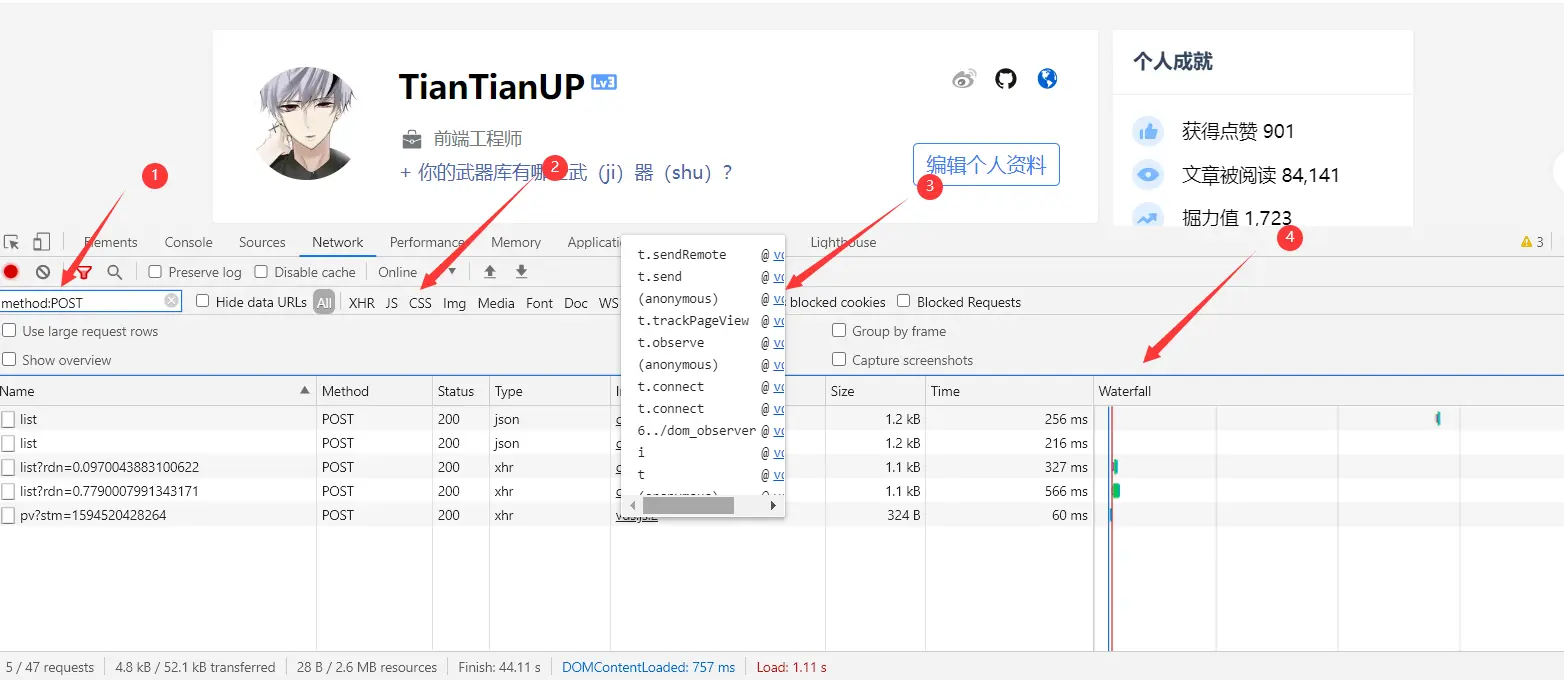Open the Sources tab
This screenshot has height=680, width=1564.
[x=262, y=242]
